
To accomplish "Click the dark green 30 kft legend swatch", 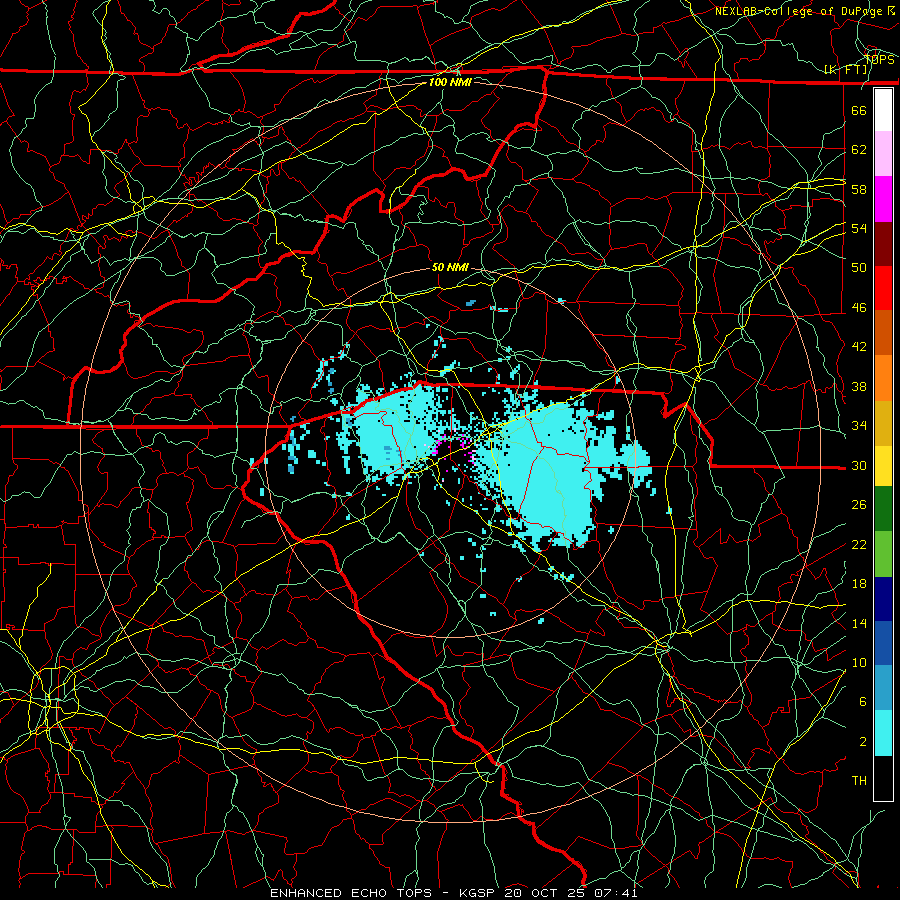I will pos(883,509).
